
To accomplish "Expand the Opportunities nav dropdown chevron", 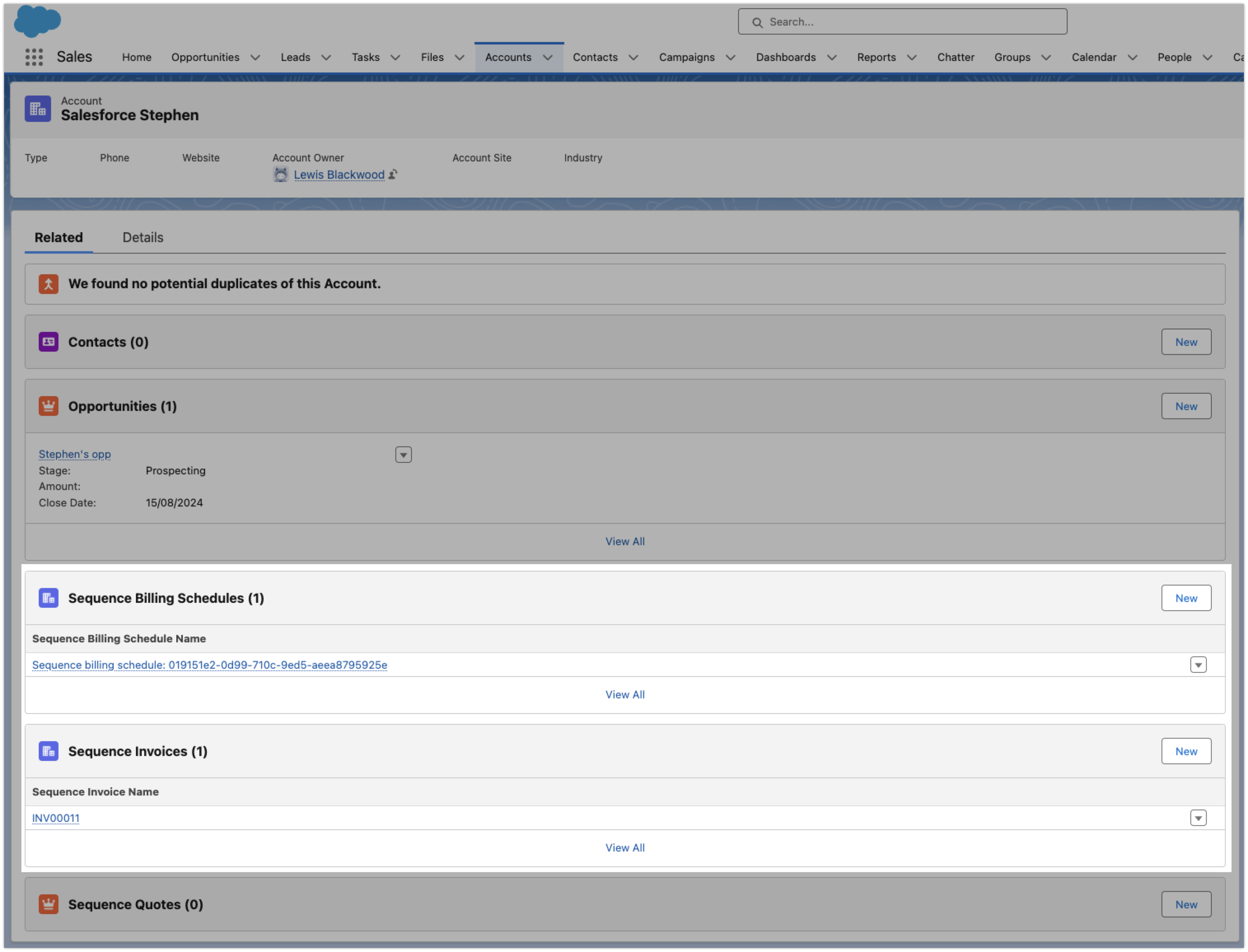I will 256,57.
